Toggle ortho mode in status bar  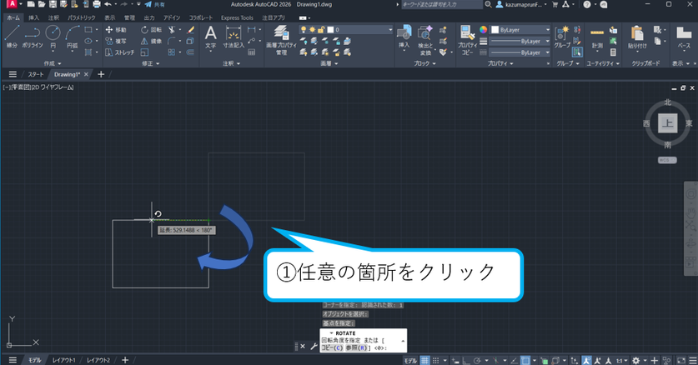click(x=466, y=360)
